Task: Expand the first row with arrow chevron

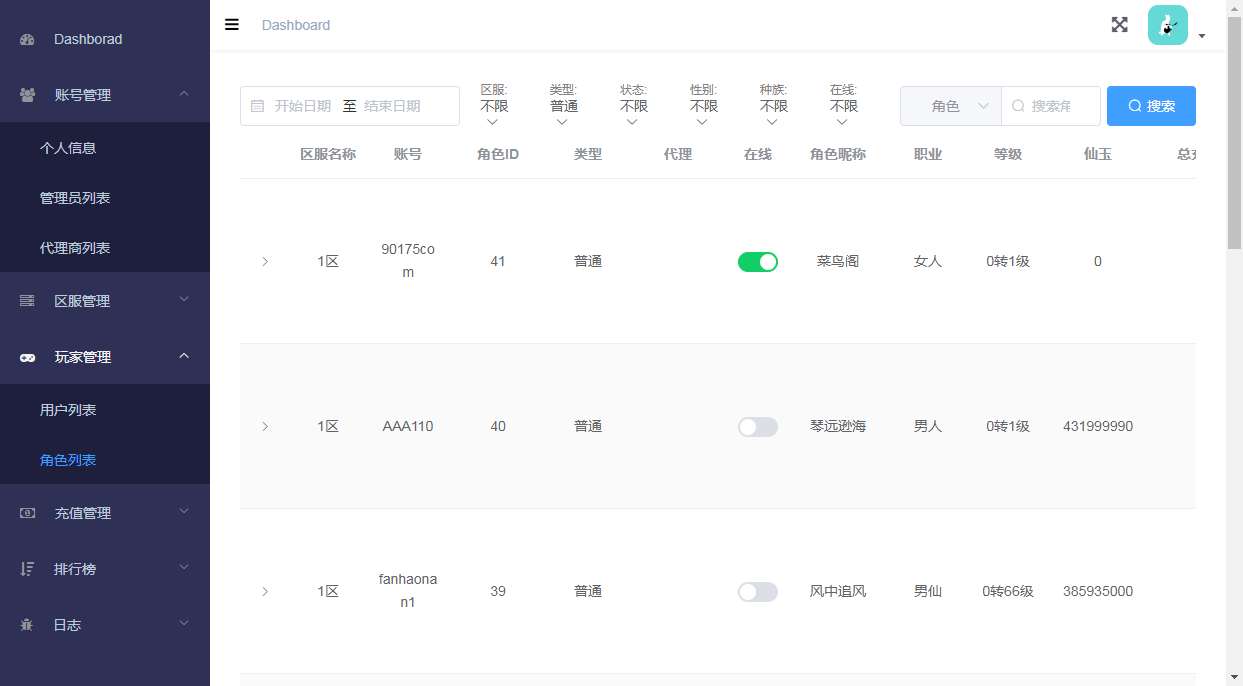Action: point(265,261)
